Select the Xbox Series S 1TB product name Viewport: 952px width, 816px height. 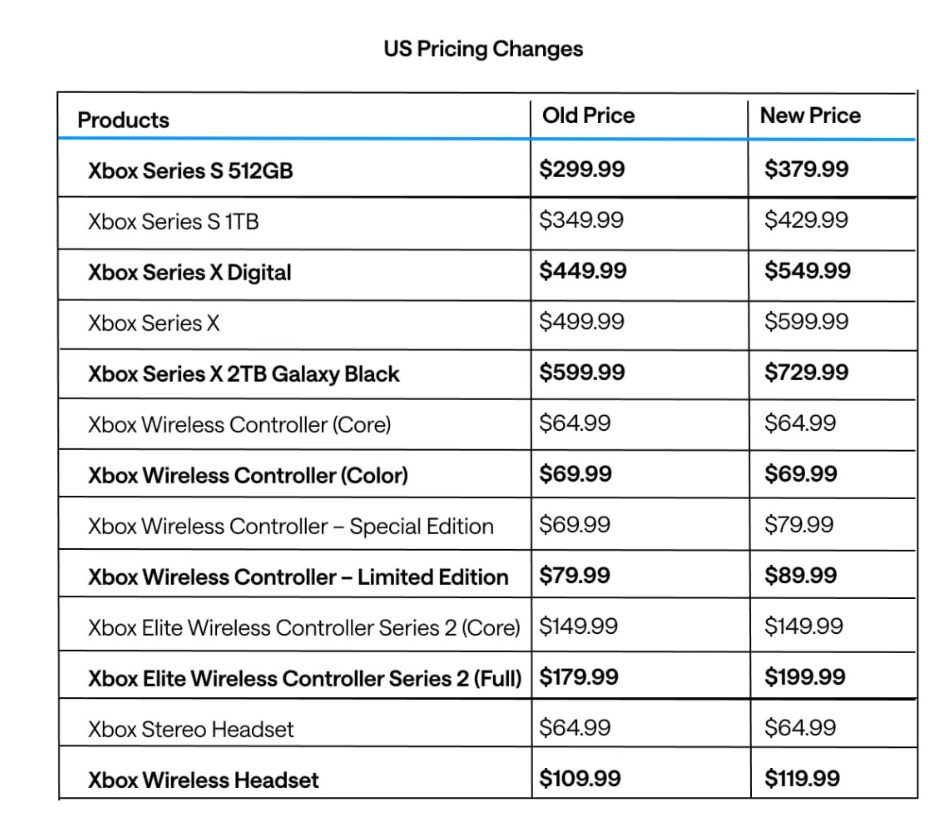173,221
